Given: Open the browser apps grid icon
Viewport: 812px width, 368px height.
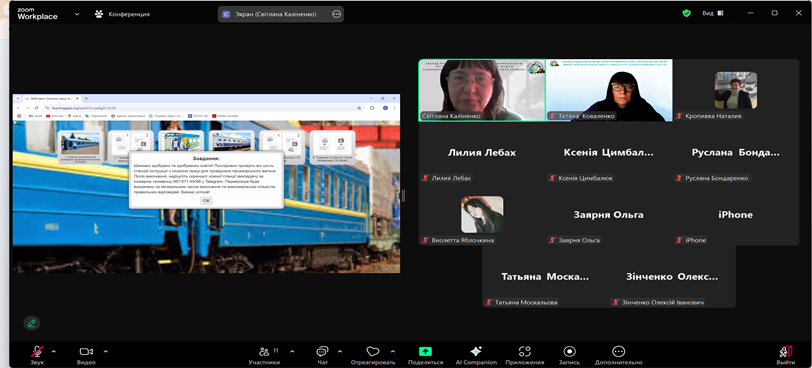Looking at the screenshot, I should tap(19, 116).
